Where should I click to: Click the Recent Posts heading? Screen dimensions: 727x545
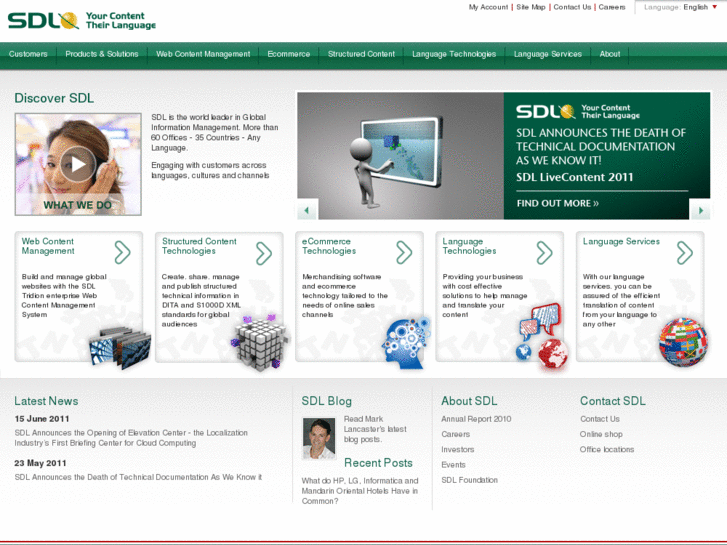point(378,463)
